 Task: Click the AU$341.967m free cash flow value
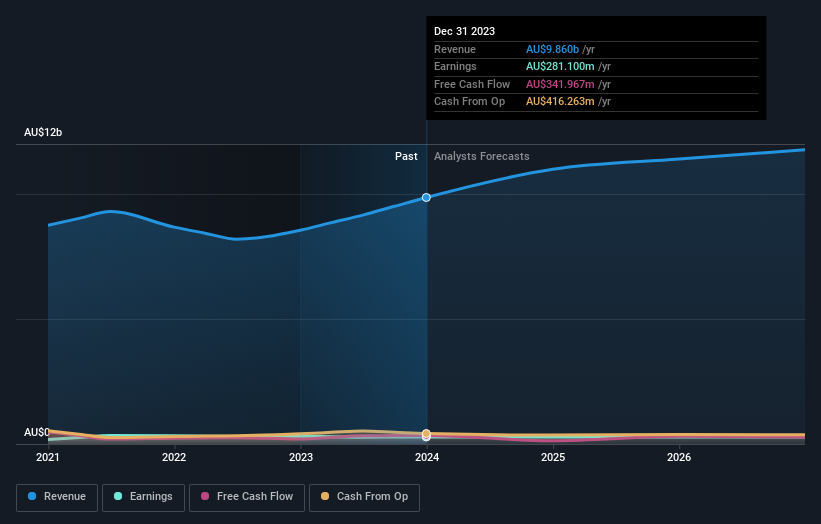pyautogui.click(x=560, y=84)
